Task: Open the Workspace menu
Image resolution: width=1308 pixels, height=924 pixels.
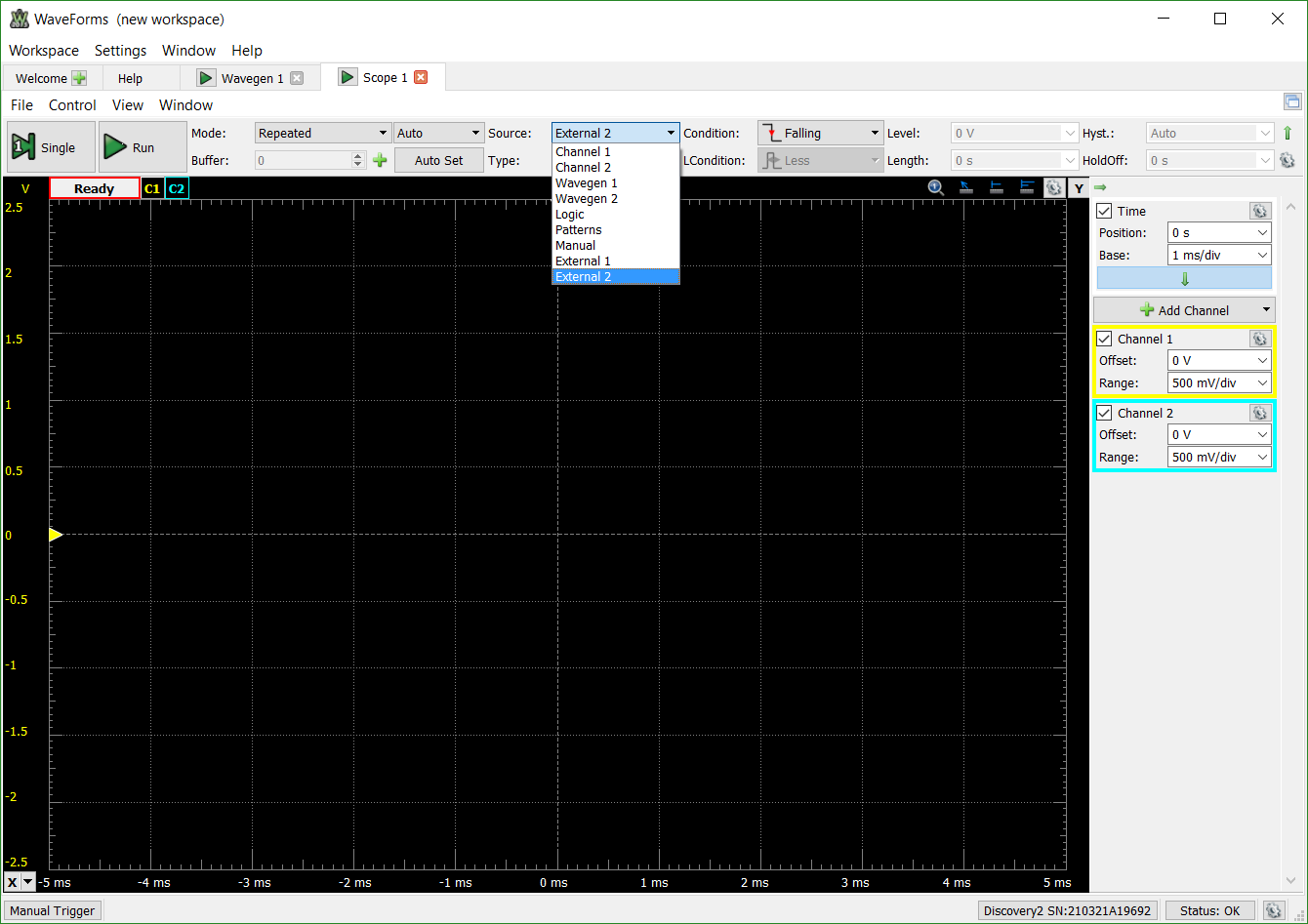Action: pyautogui.click(x=44, y=50)
